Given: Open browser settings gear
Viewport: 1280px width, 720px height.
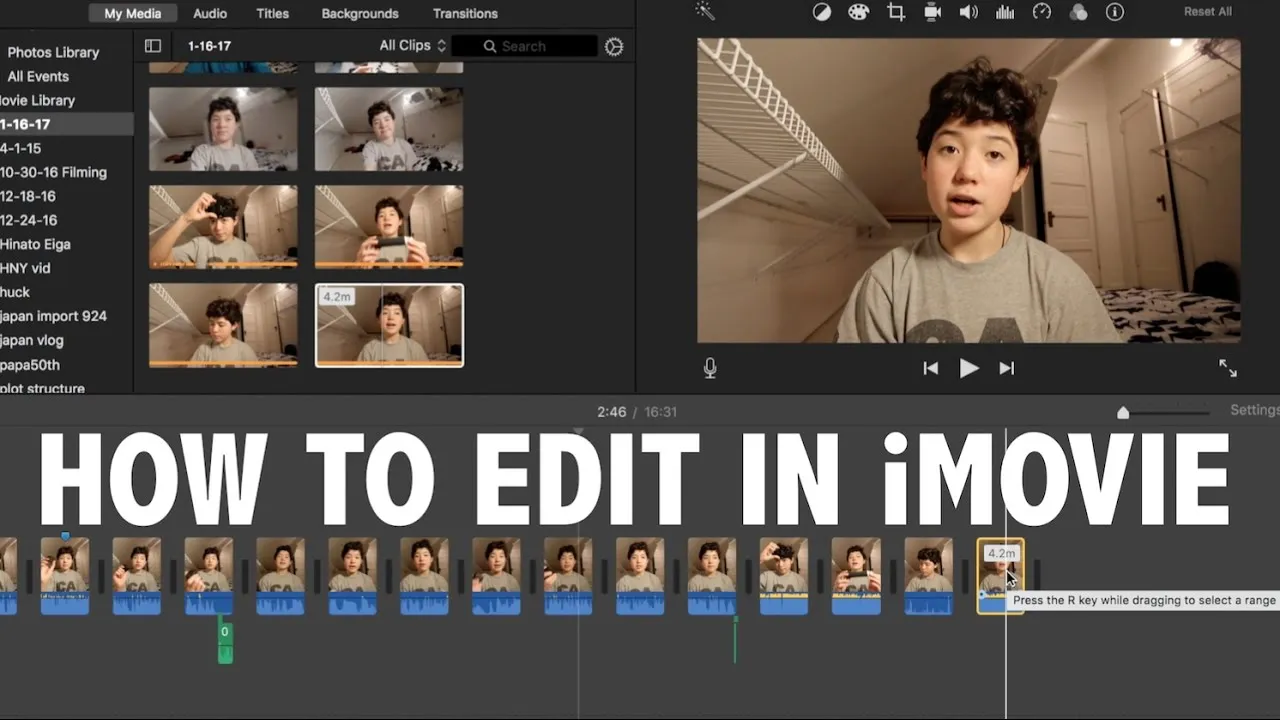Looking at the screenshot, I should pyautogui.click(x=614, y=46).
